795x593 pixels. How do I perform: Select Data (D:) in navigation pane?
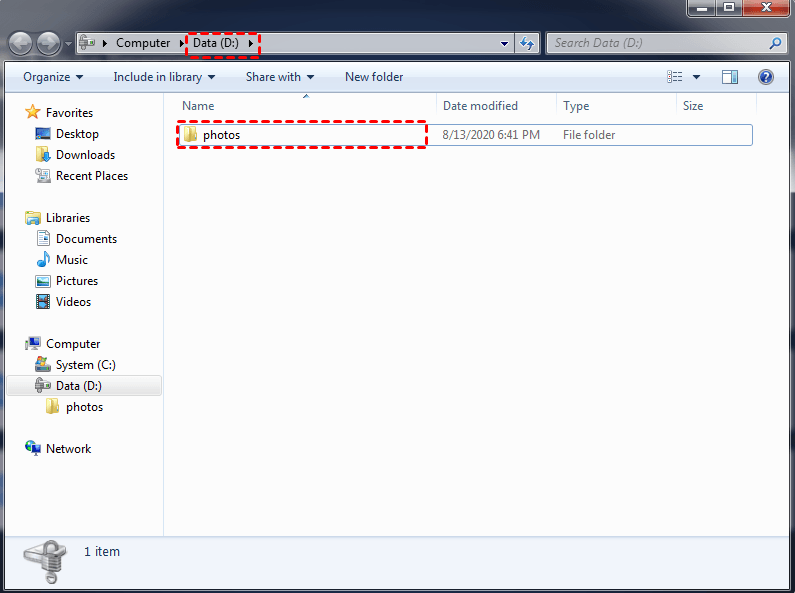pyautogui.click(x=79, y=386)
